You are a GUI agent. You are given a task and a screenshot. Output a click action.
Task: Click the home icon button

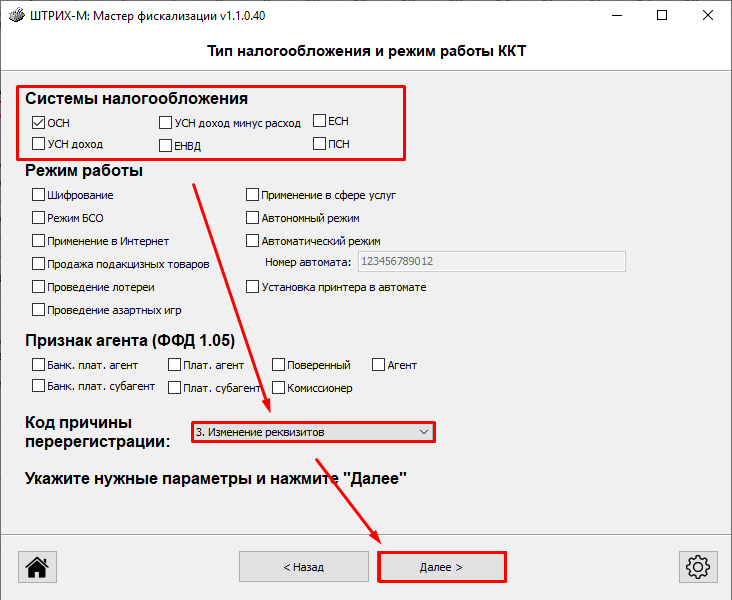[x=37, y=566]
